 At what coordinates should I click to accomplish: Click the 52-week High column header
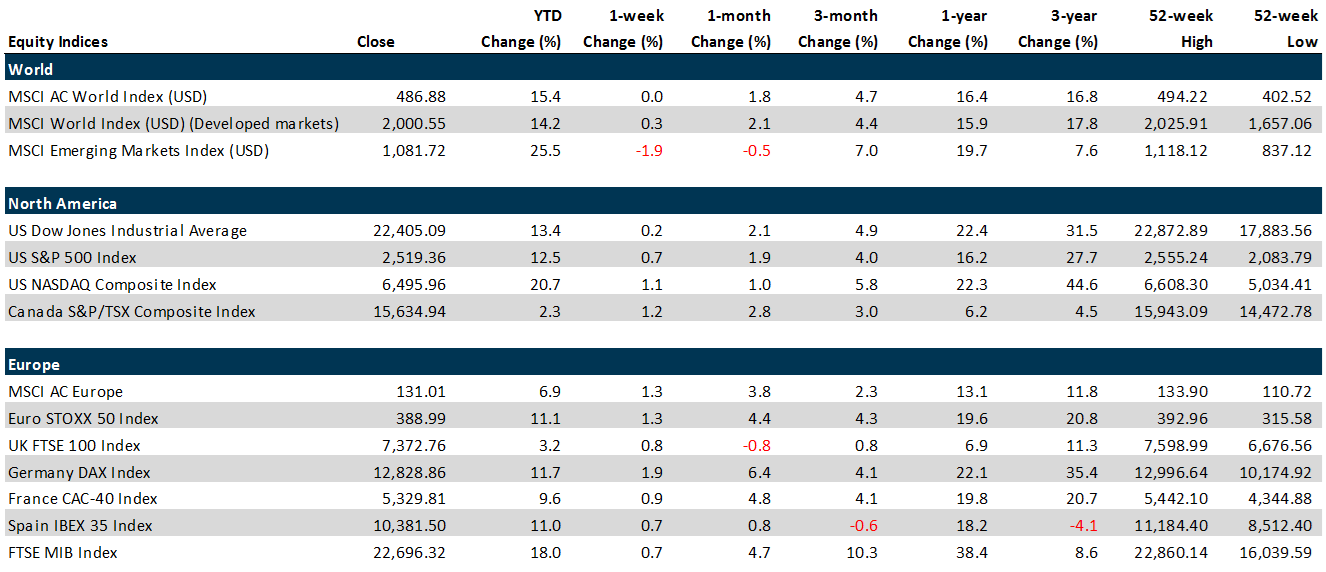click(x=1183, y=29)
